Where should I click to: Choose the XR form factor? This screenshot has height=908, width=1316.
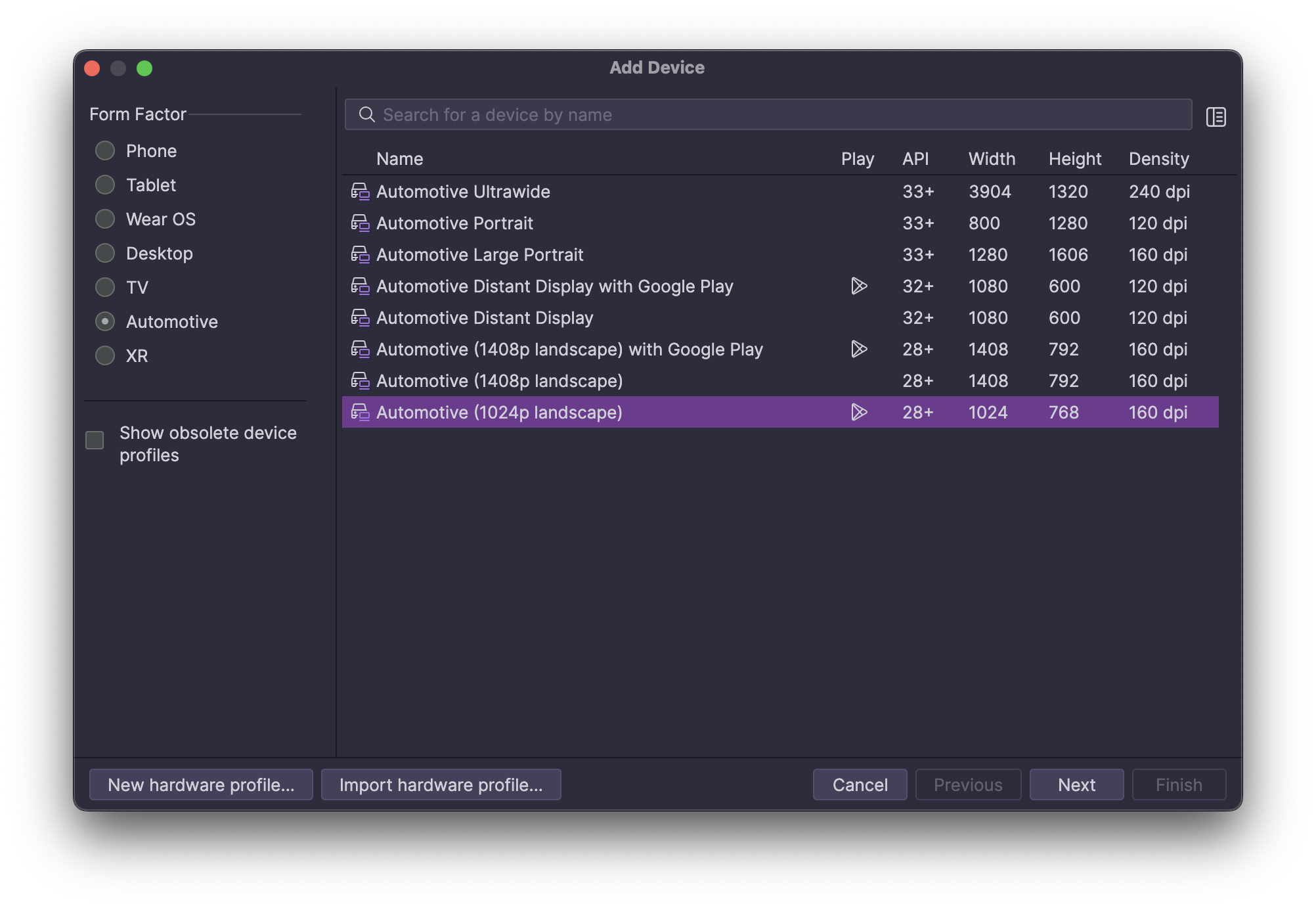(105, 356)
